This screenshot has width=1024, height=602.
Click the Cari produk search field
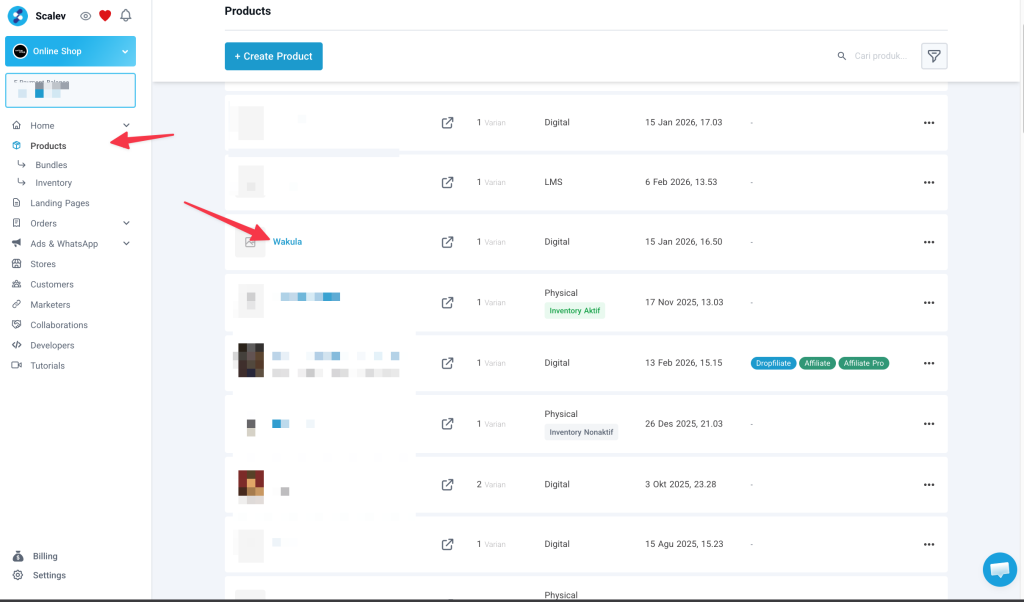tap(880, 56)
